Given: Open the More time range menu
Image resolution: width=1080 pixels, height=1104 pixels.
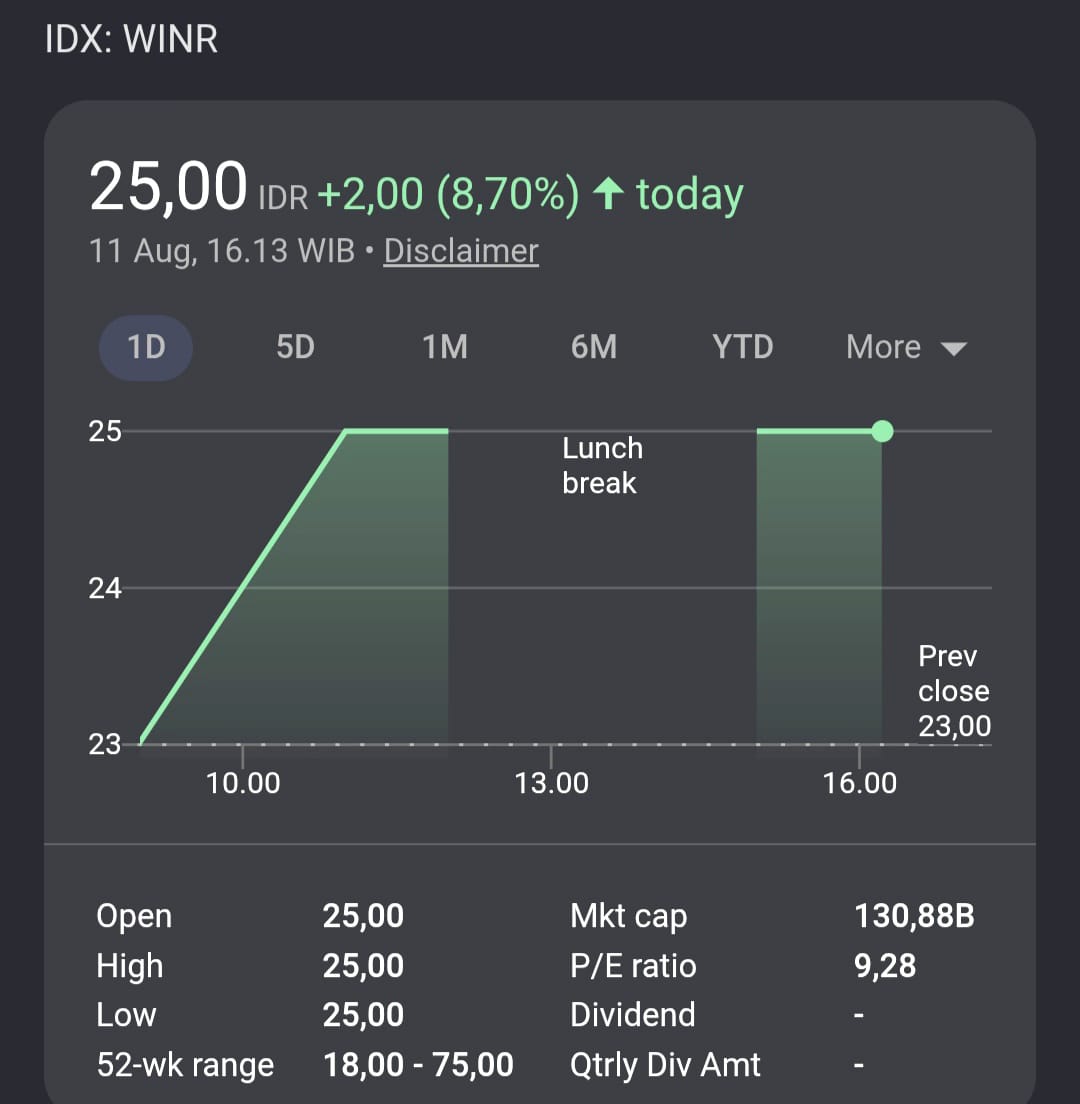Looking at the screenshot, I should (x=906, y=347).
